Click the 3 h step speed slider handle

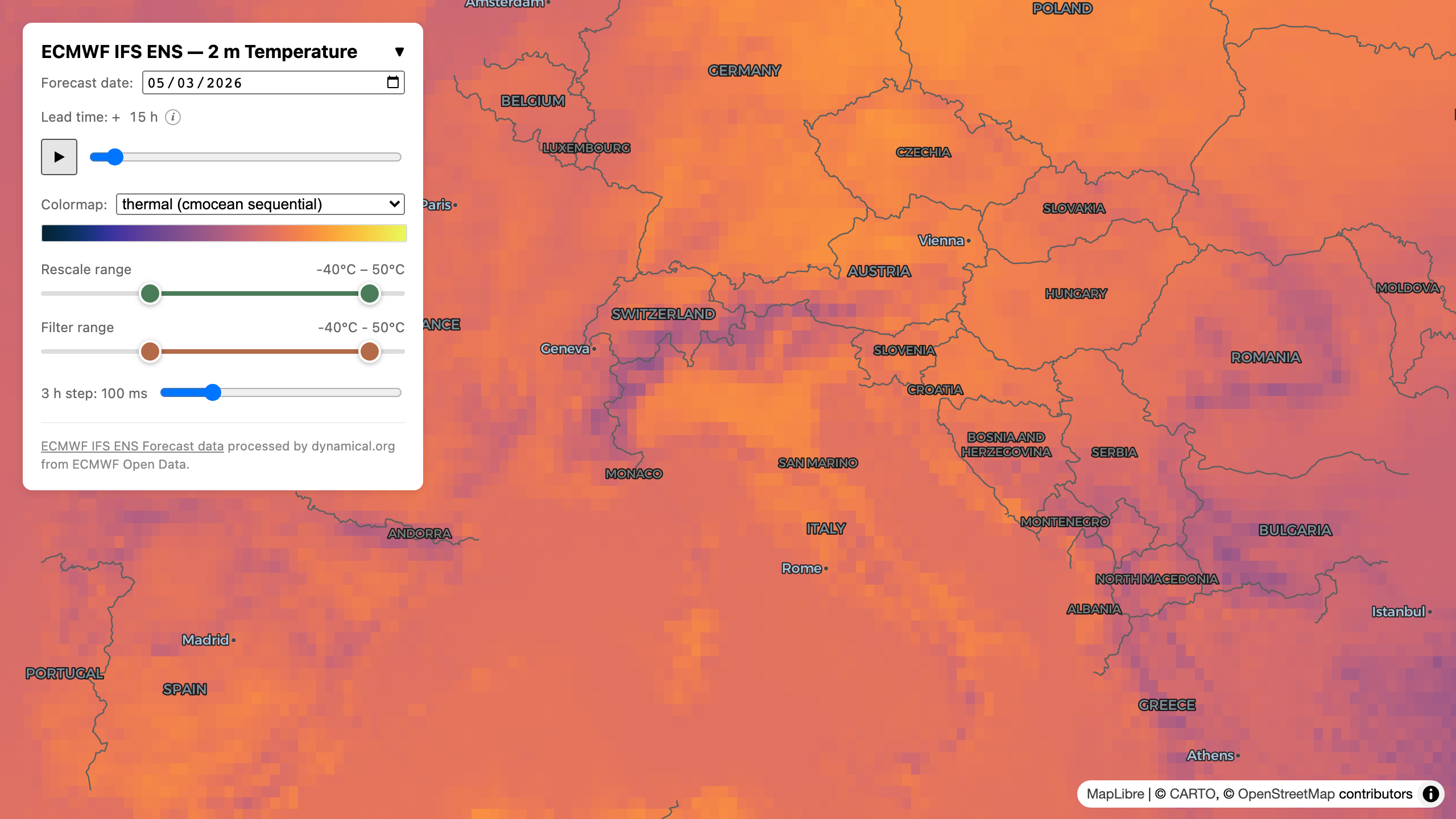pyautogui.click(x=213, y=392)
